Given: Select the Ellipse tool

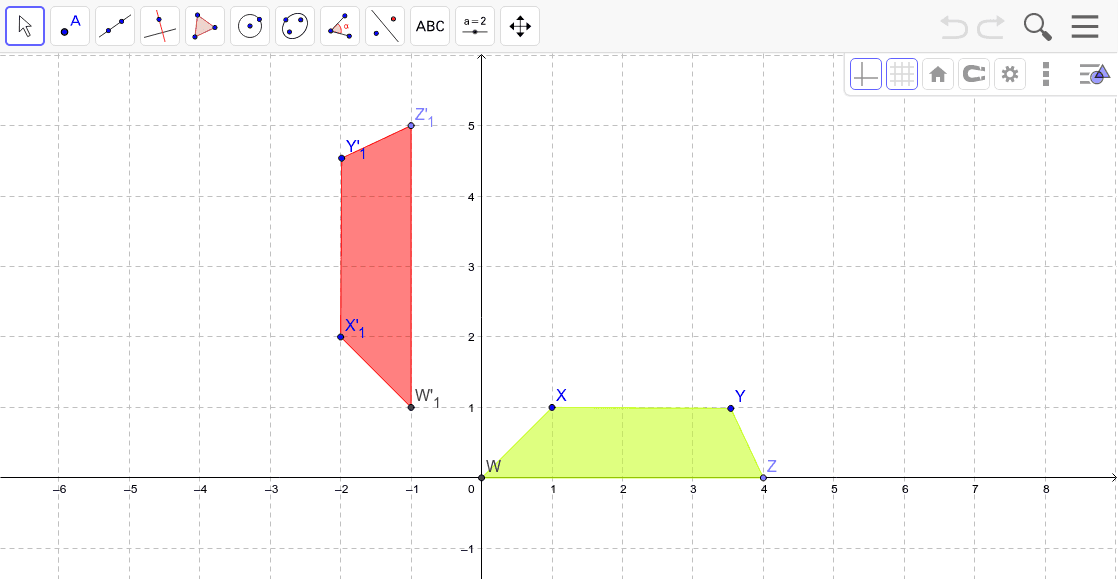Looking at the screenshot, I should coord(294,25).
